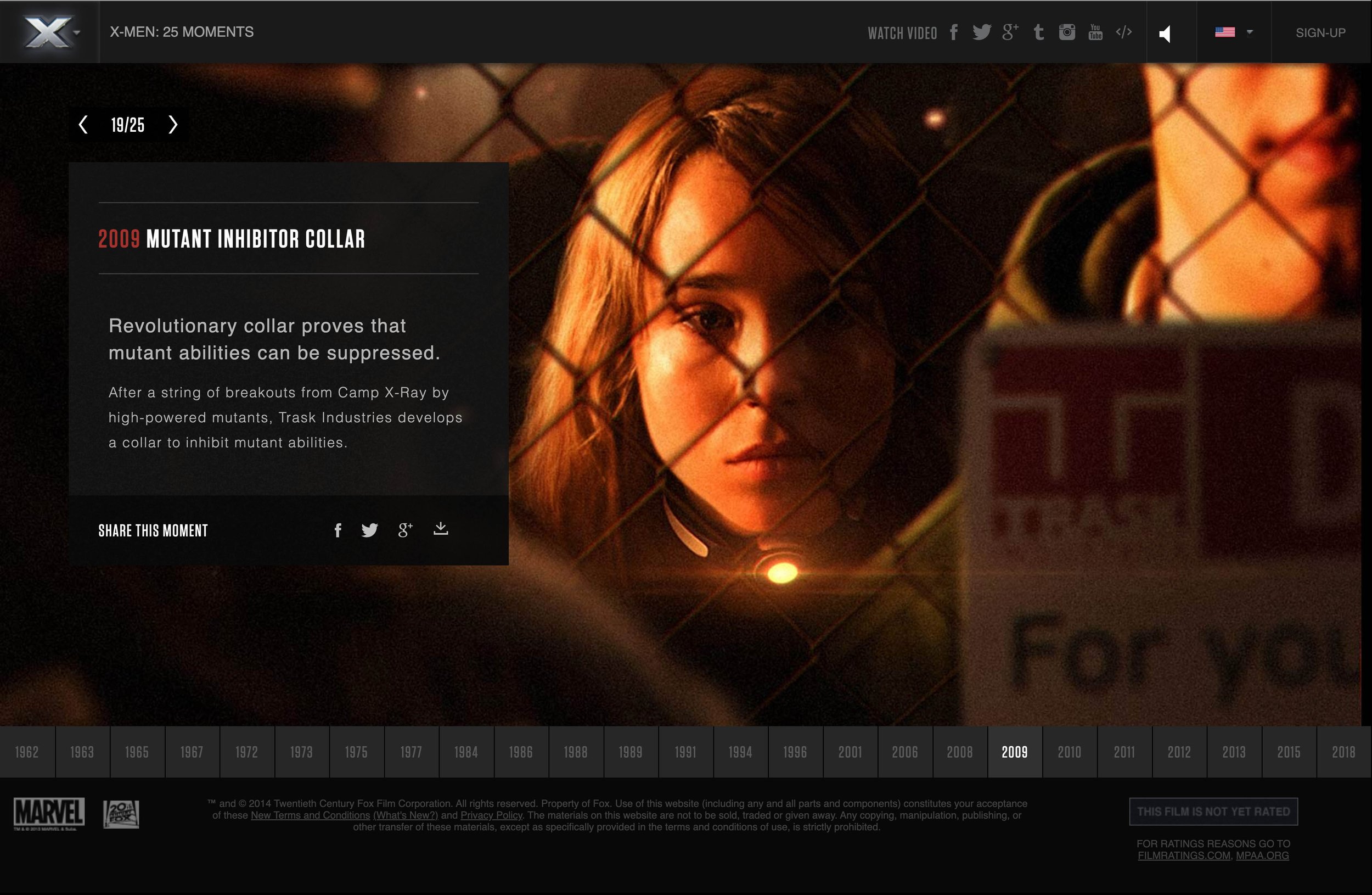Go to next moment with right arrow

(172, 125)
